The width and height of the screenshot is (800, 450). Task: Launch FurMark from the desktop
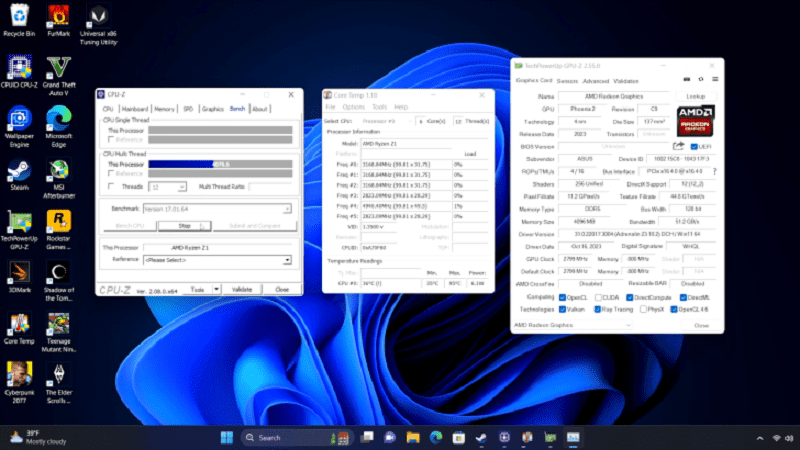click(58, 20)
